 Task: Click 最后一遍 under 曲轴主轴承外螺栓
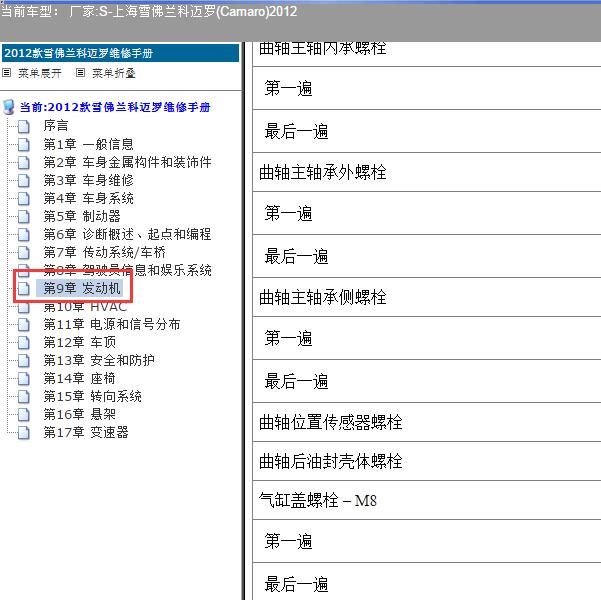tap(297, 256)
